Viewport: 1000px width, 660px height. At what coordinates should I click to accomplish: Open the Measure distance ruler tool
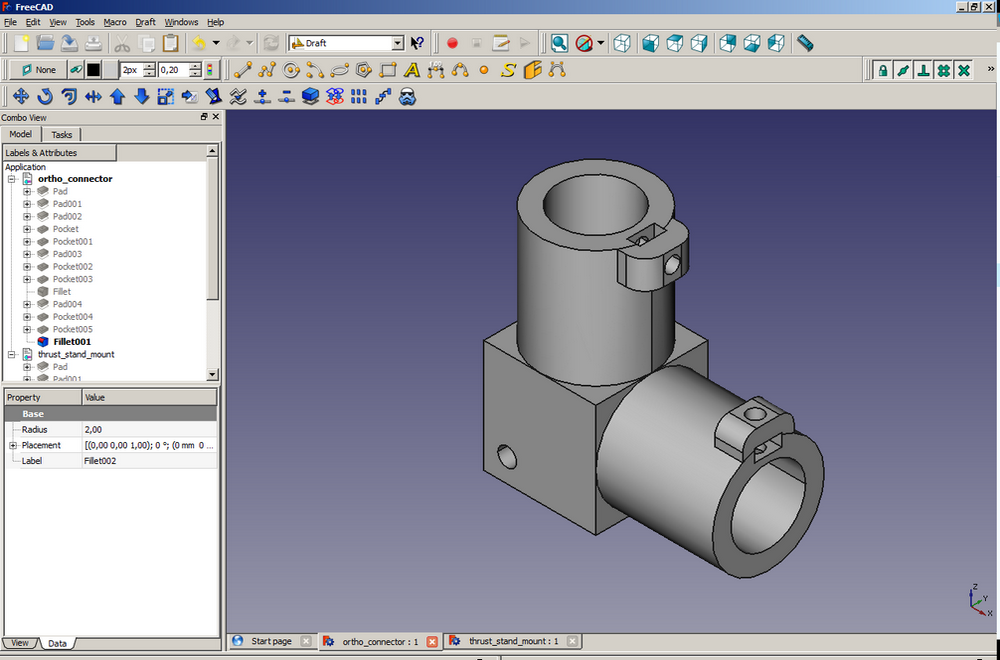click(806, 43)
